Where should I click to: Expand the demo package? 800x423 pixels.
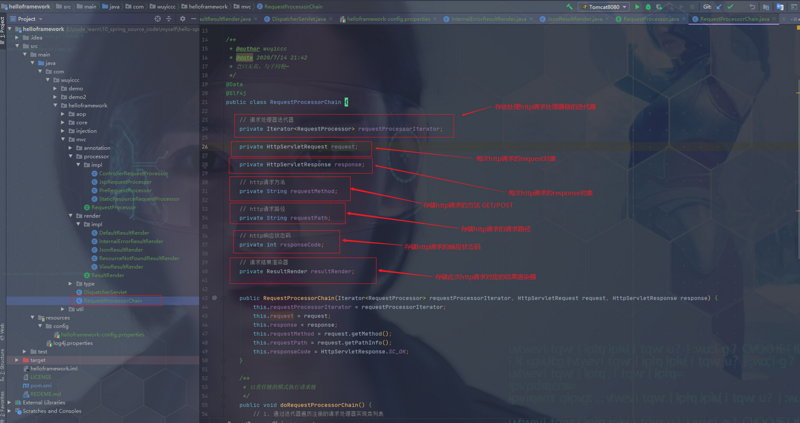[x=55, y=88]
